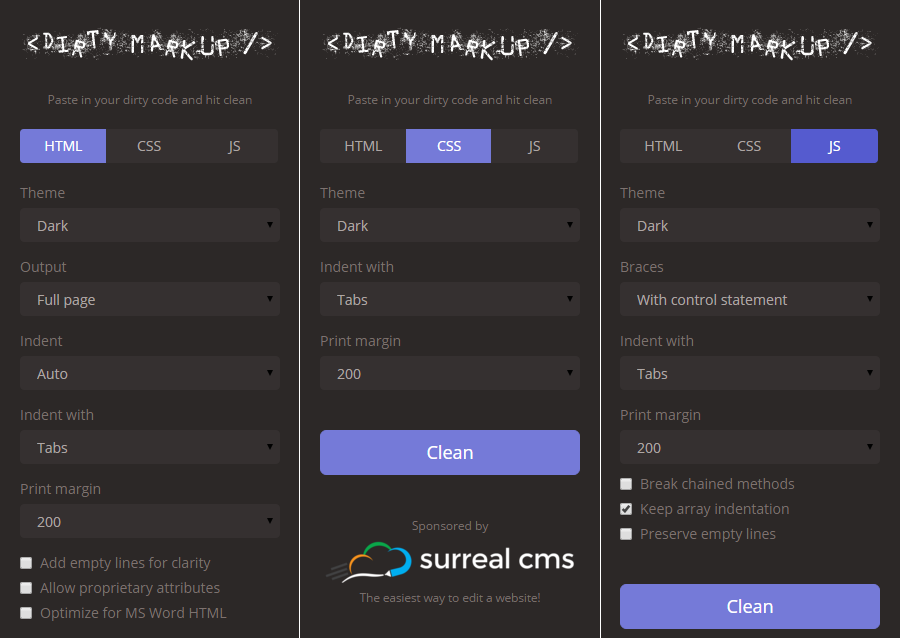Check Allow proprietary attributes
900x638 pixels.
coord(26,588)
